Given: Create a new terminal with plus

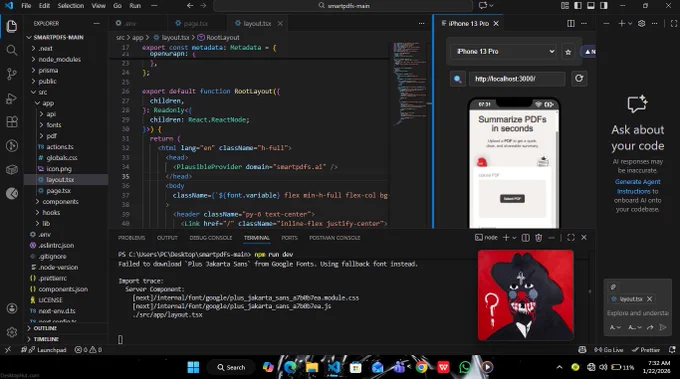Looking at the screenshot, I should pyautogui.click(x=506, y=238).
